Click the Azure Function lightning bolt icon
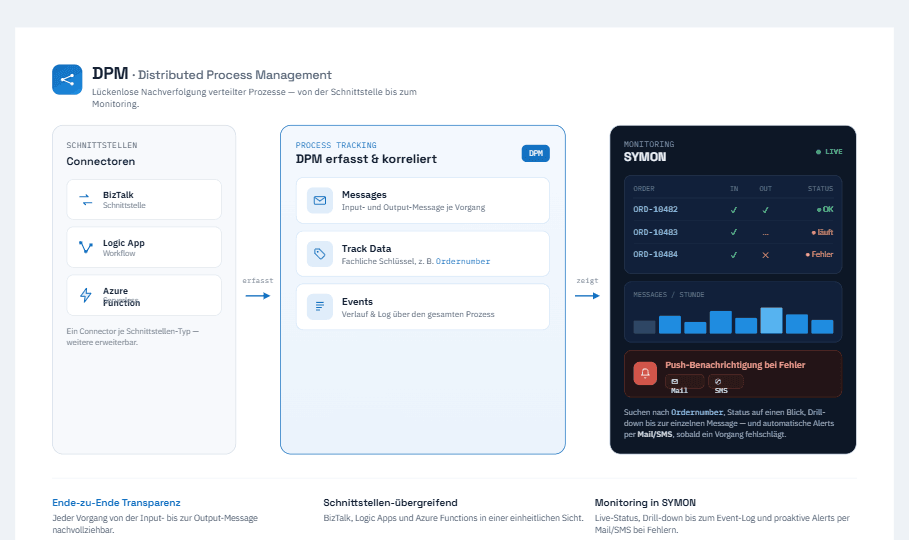909x540 pixels. coord(86,295)
